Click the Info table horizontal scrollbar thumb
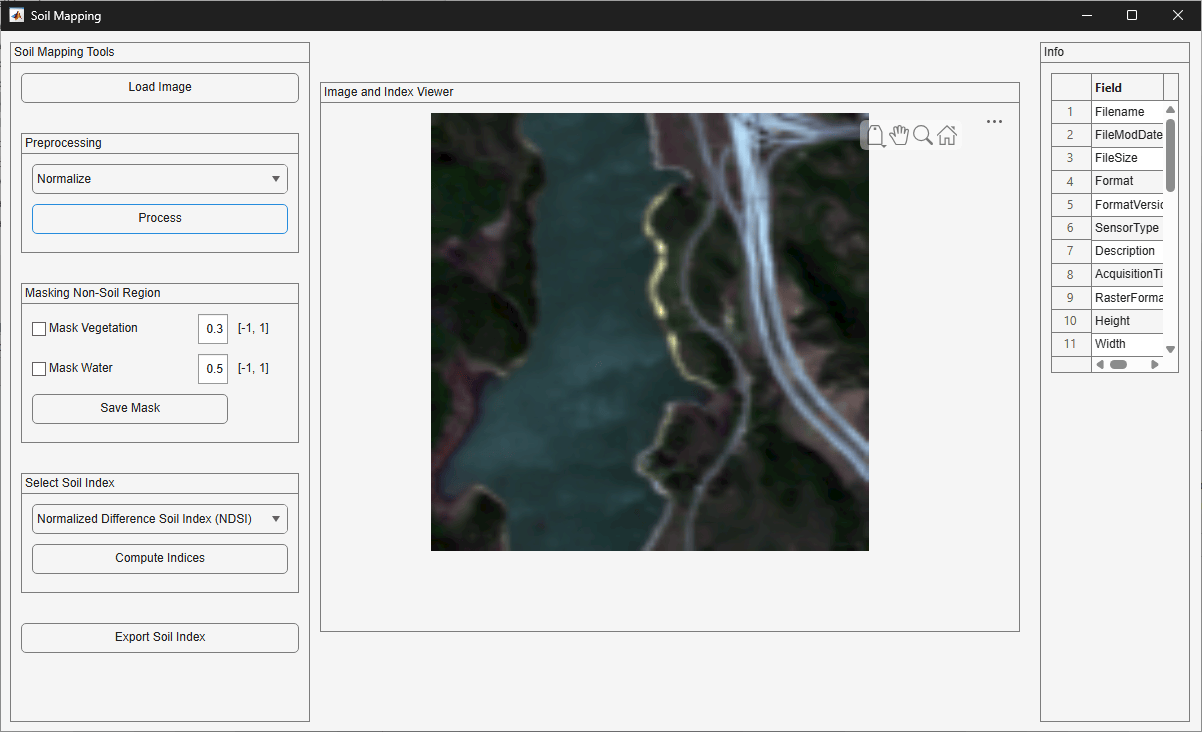Image resolution: width=1202 pixels, height=732 pixels. click(1118, 364)
